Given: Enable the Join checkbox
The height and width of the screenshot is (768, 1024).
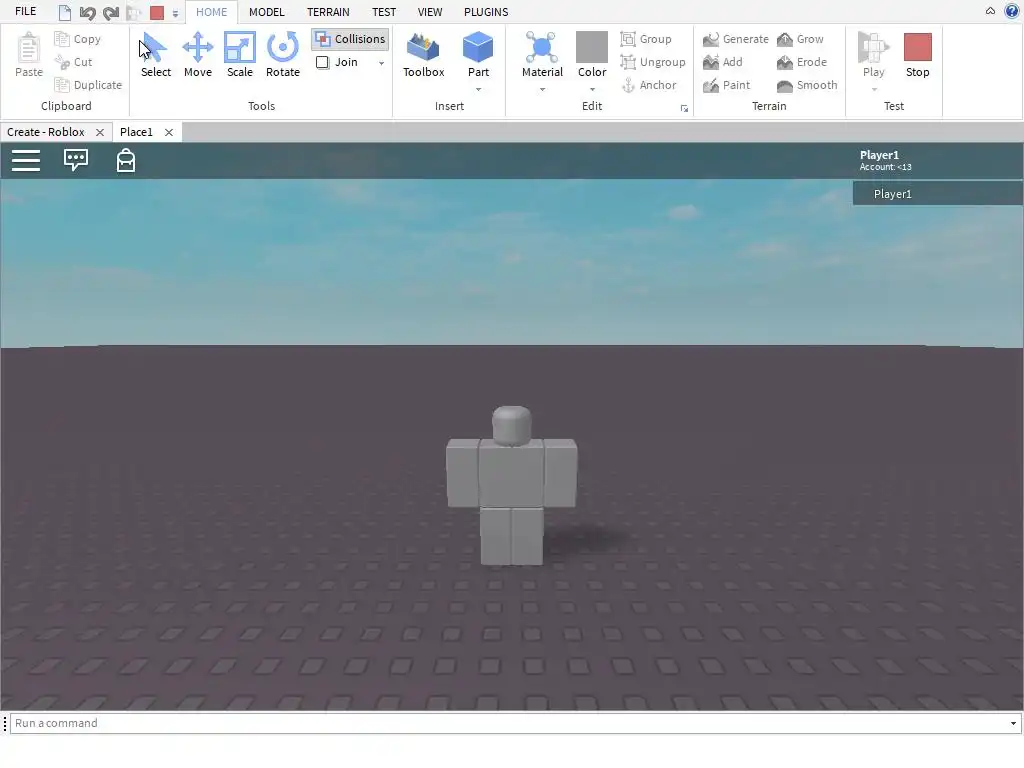Looking at the screenshot, I should [x=323, y=62].
